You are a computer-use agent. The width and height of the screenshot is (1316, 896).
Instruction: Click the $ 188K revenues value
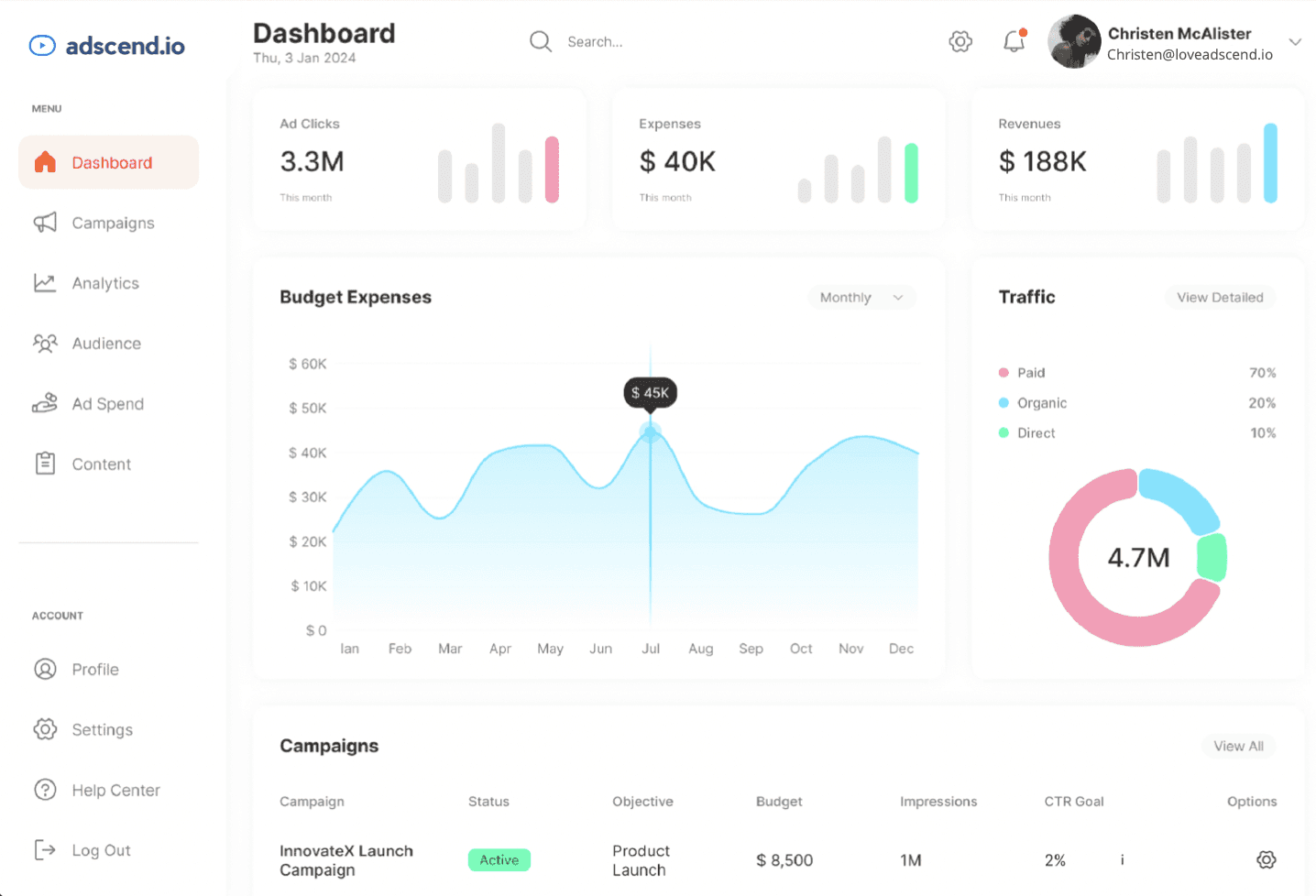pos(1042,161)
